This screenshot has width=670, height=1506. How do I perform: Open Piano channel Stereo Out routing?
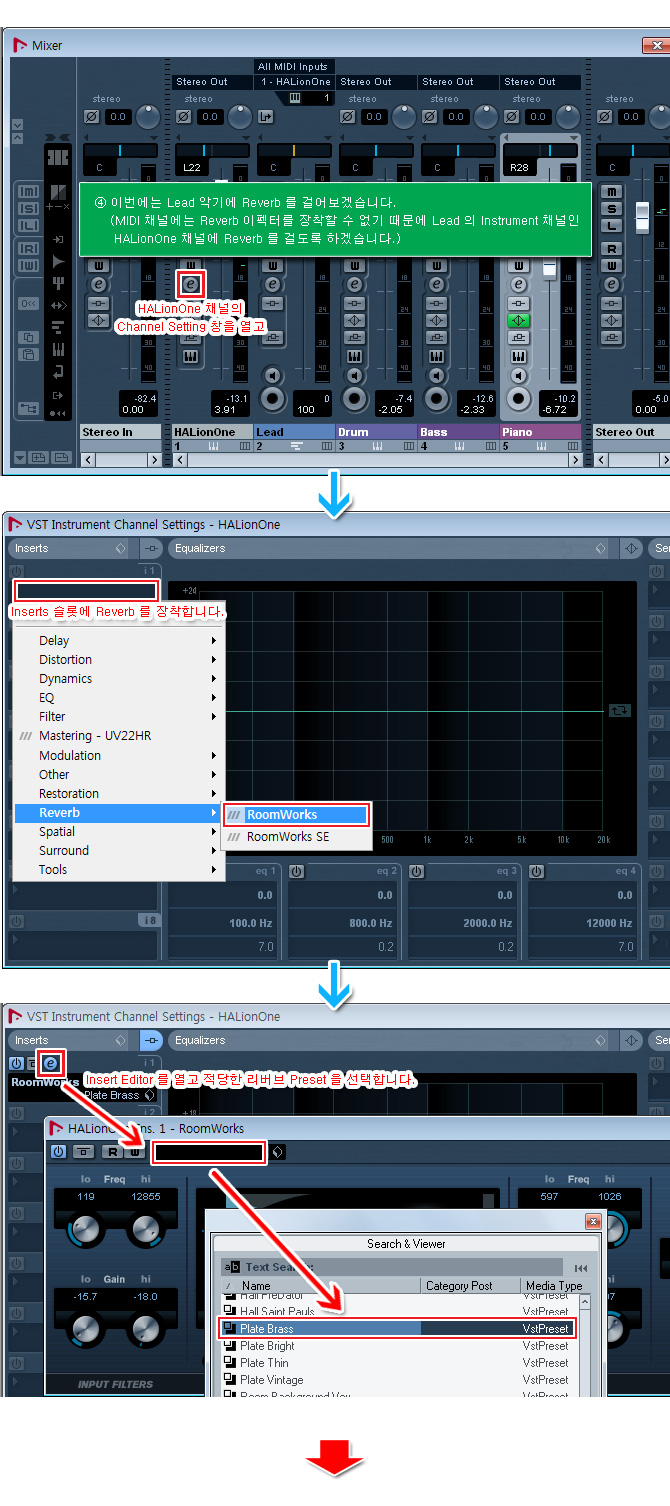coord(540,82)
